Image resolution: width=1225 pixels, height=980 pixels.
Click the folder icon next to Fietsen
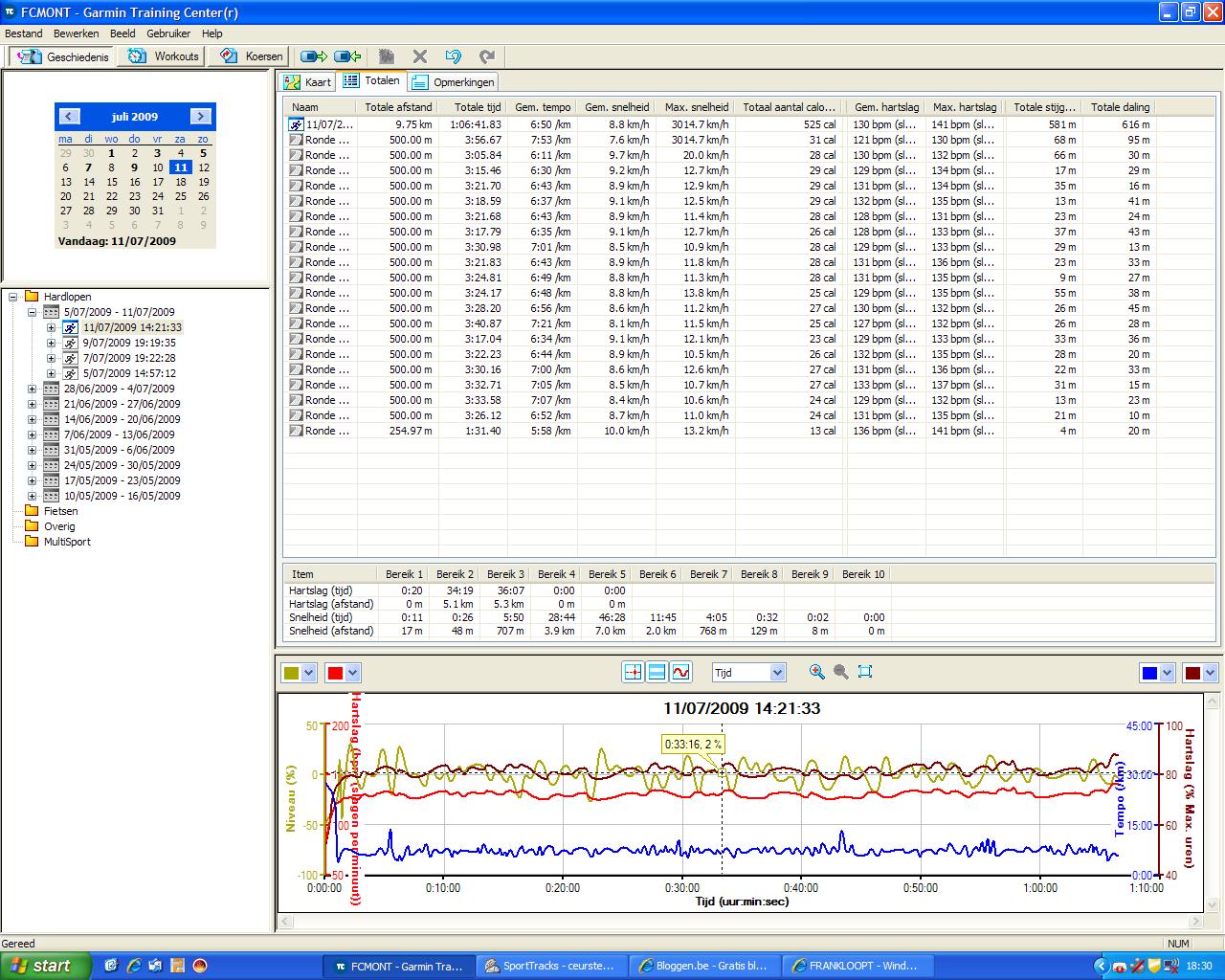tap(31, 511)
